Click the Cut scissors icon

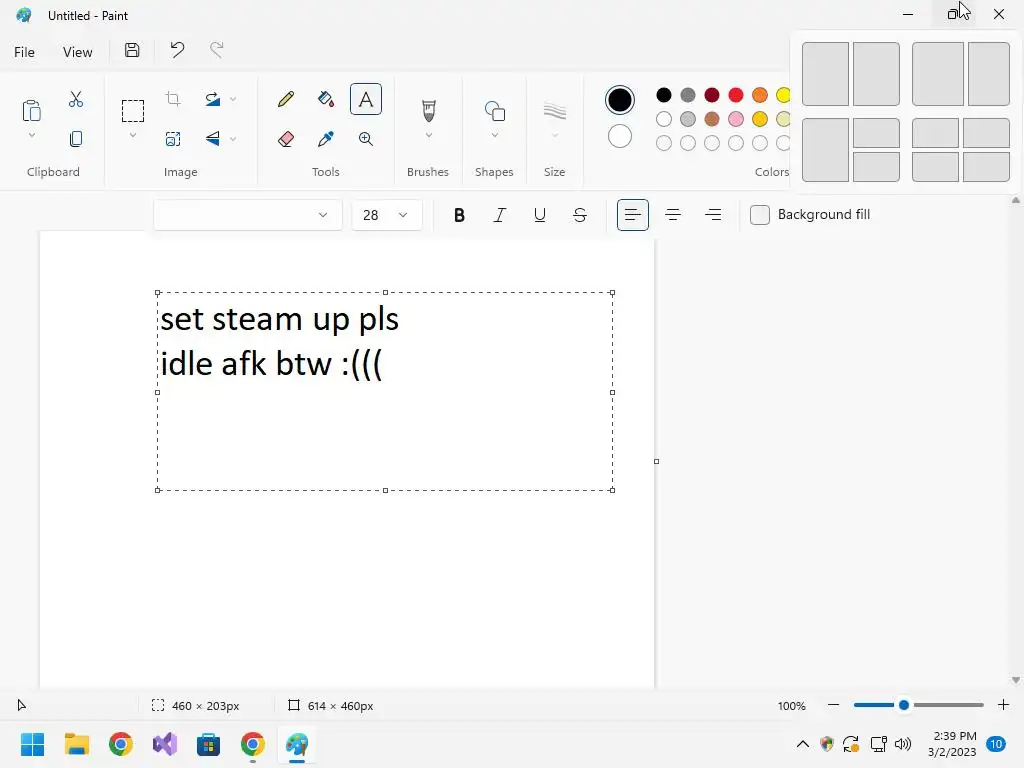(x=76, y=99)
